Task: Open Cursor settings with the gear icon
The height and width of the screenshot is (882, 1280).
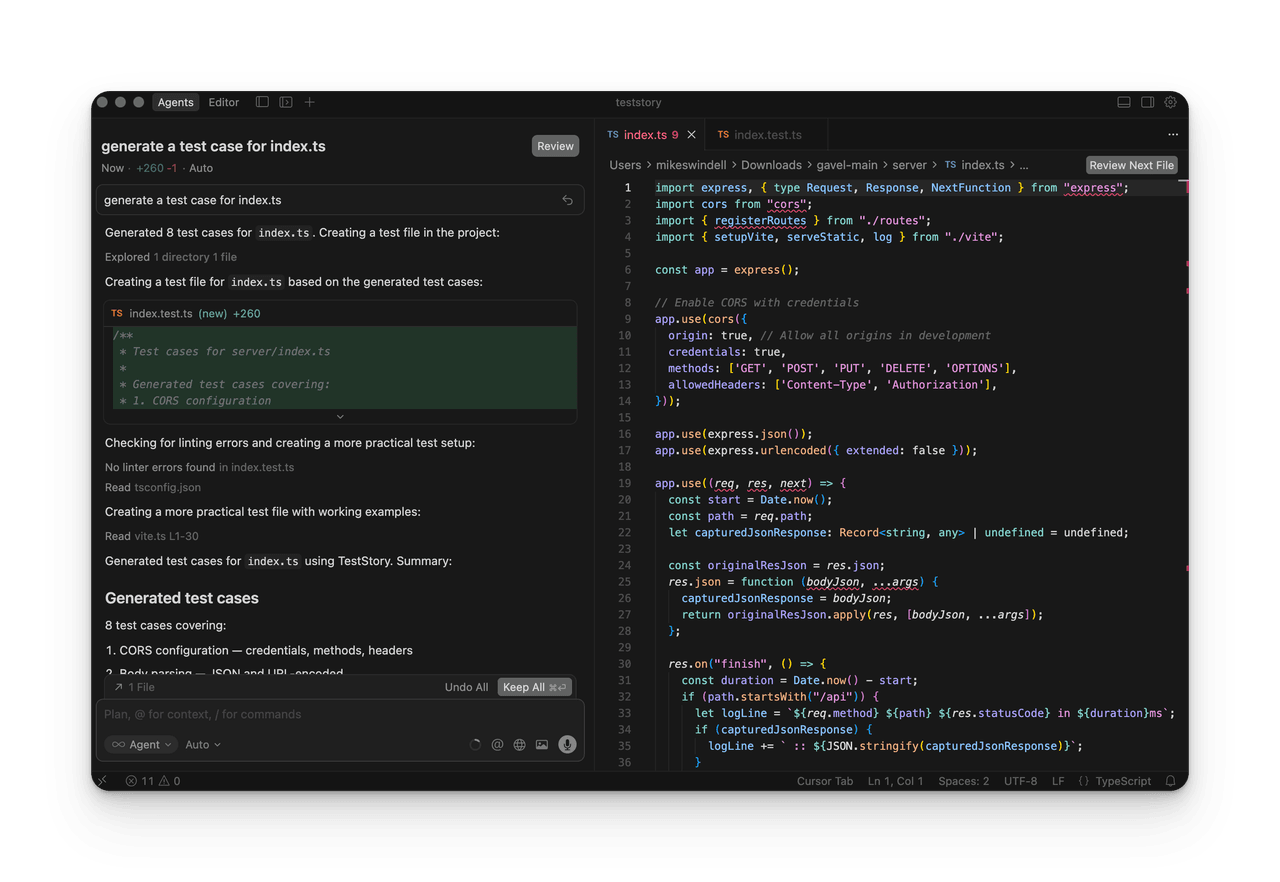Action: tap(1170, 102)
